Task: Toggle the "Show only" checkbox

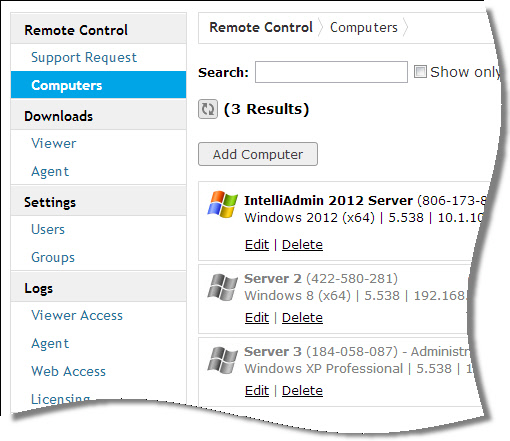Action: point(420,72)
